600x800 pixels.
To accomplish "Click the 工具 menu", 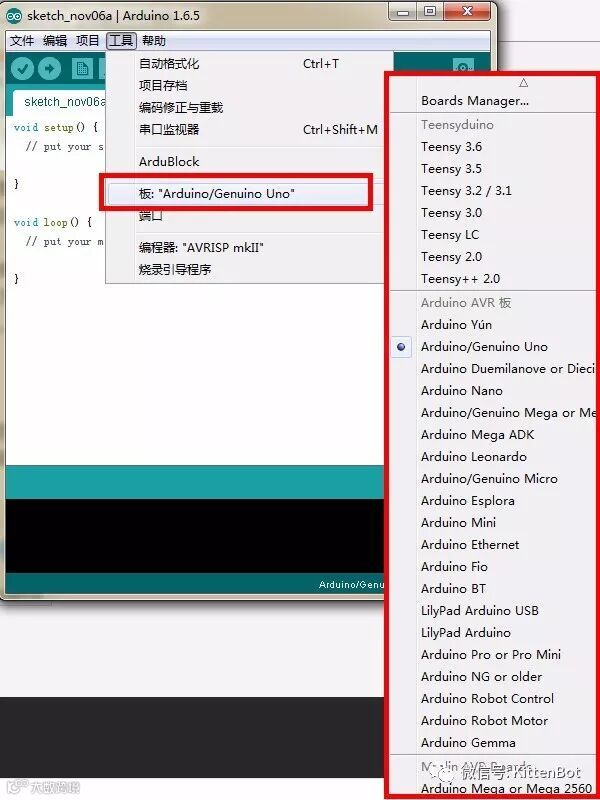I will click(x=121, y=40).
